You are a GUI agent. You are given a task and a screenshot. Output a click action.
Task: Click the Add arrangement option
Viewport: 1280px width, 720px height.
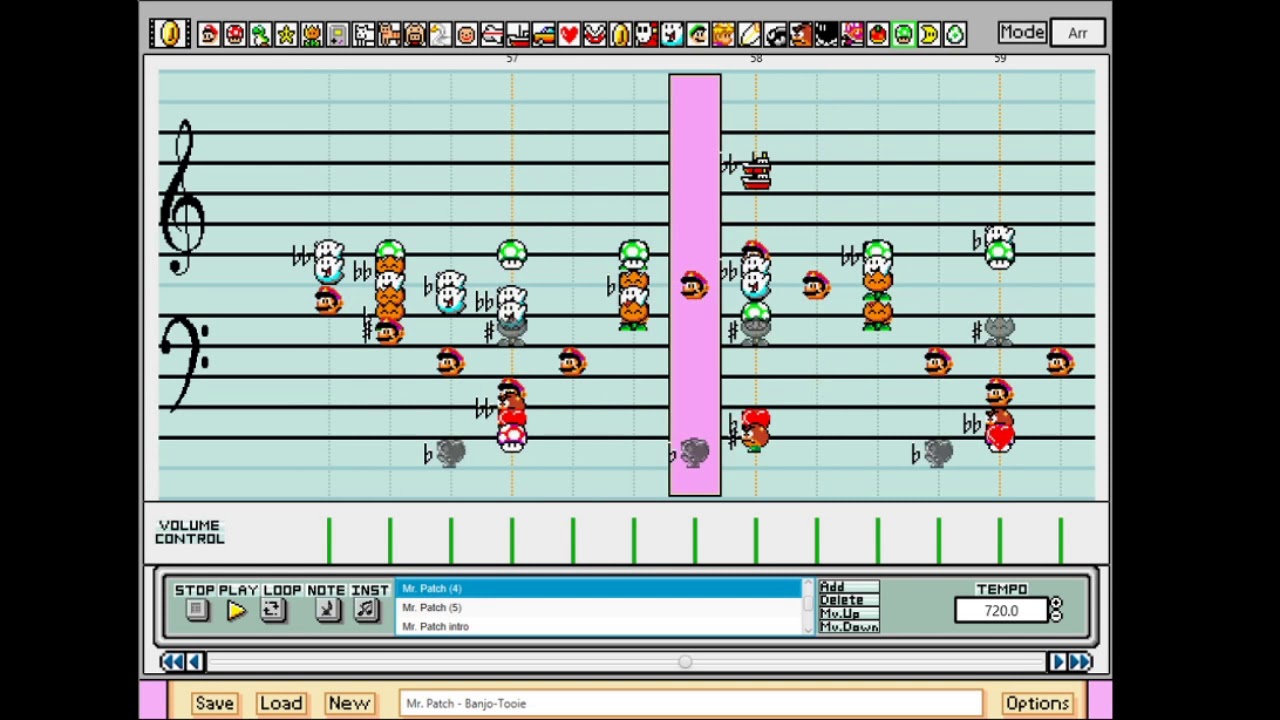849,587
